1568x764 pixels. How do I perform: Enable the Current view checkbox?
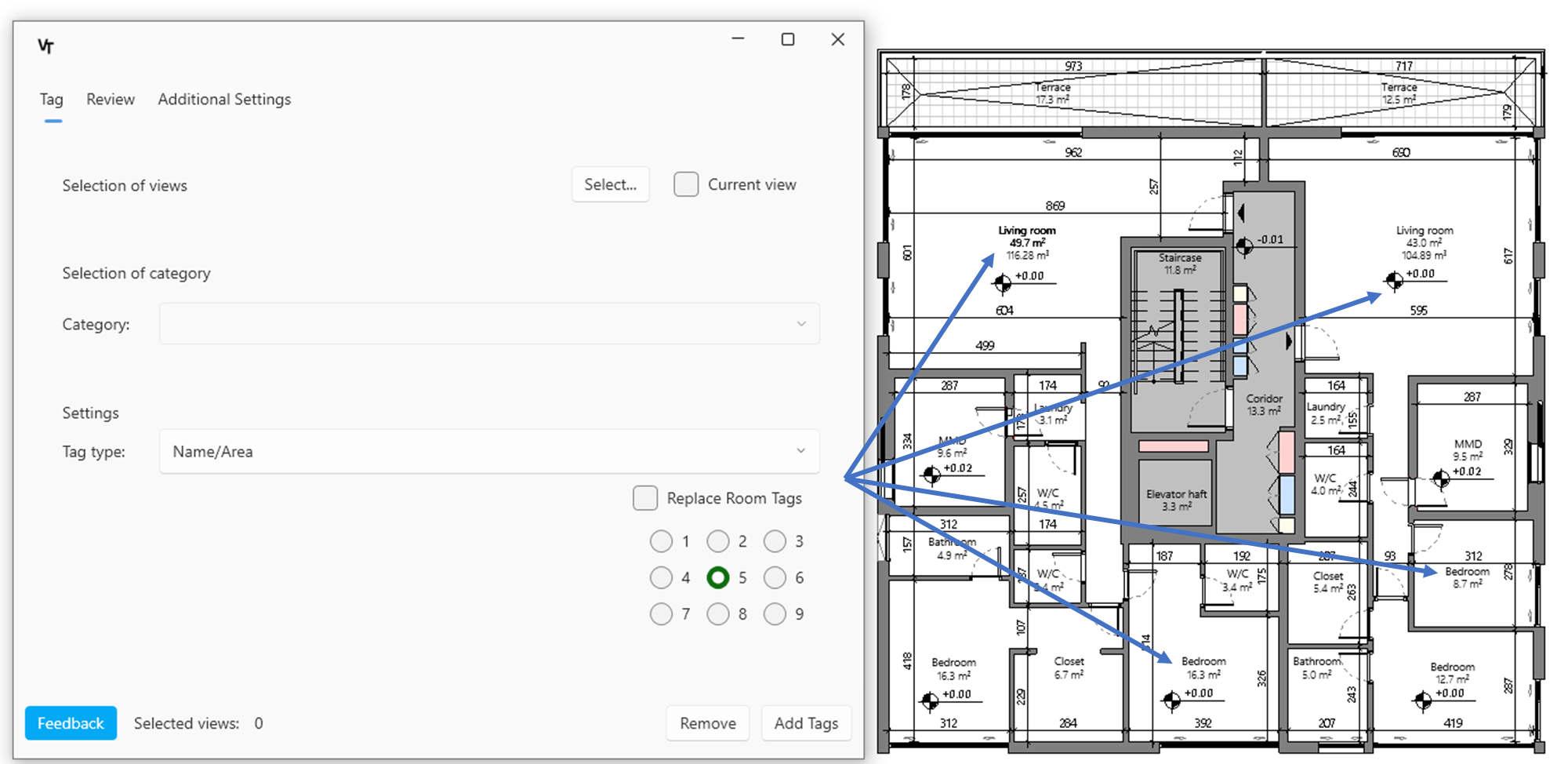tap(686, 184)
